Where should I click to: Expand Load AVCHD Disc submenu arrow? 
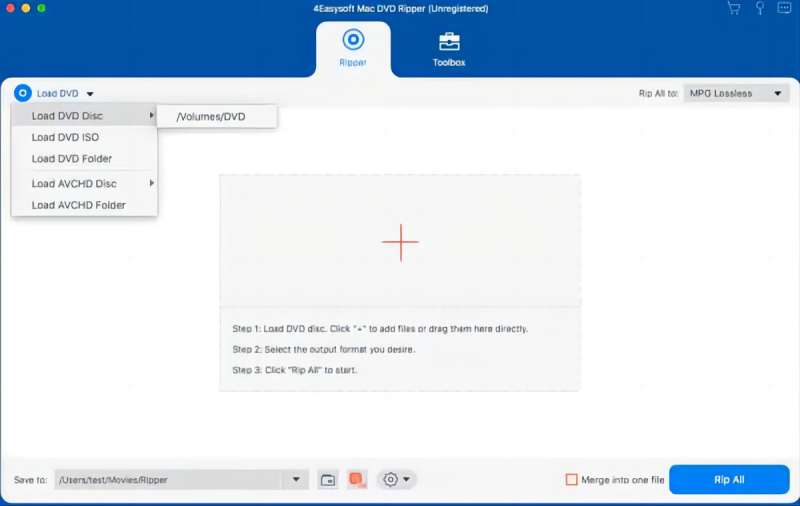pyautogui.click(x=152, y=183)
